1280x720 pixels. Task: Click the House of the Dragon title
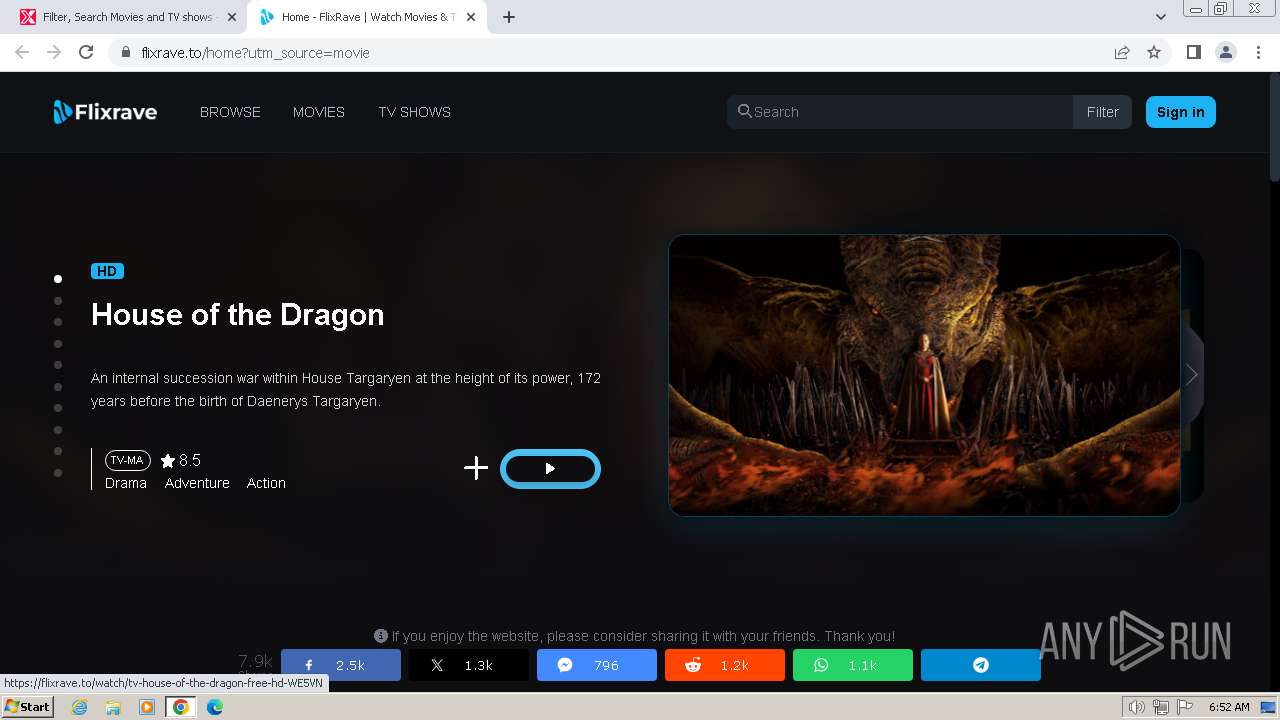[x=238, y=315]
